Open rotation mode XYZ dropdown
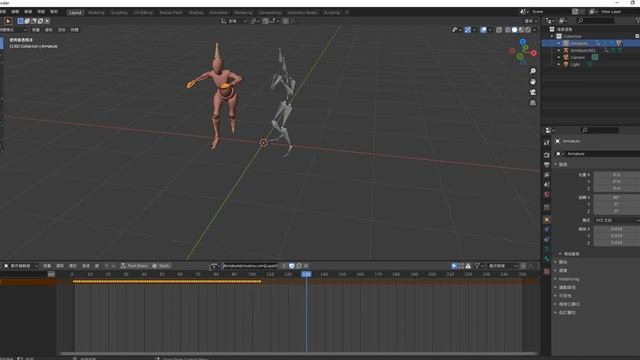Viewport: 640px width, 360px height. coord(616,220)
